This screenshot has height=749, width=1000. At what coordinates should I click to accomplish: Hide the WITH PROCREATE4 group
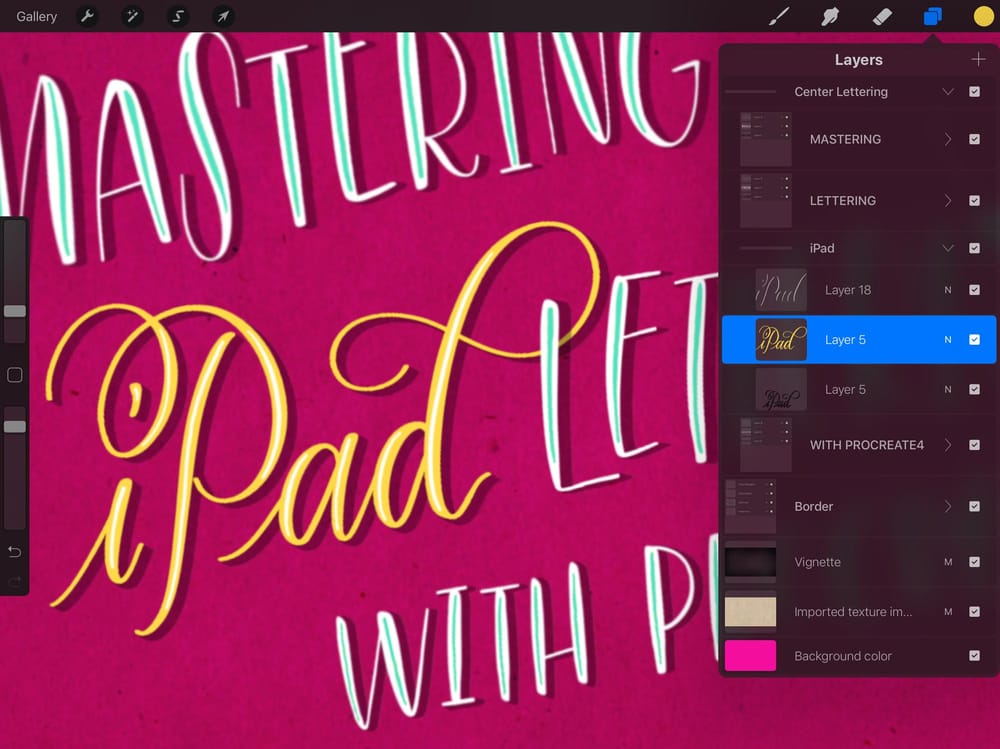(x=974, y=445)
